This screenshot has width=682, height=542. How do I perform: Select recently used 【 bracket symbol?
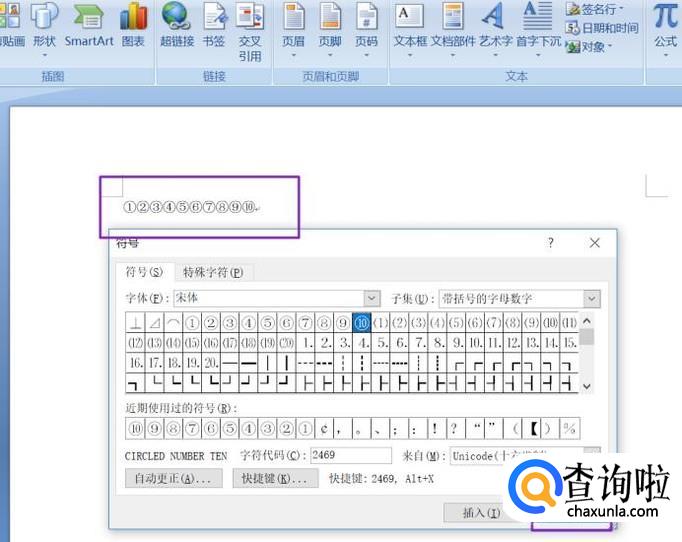532,428
